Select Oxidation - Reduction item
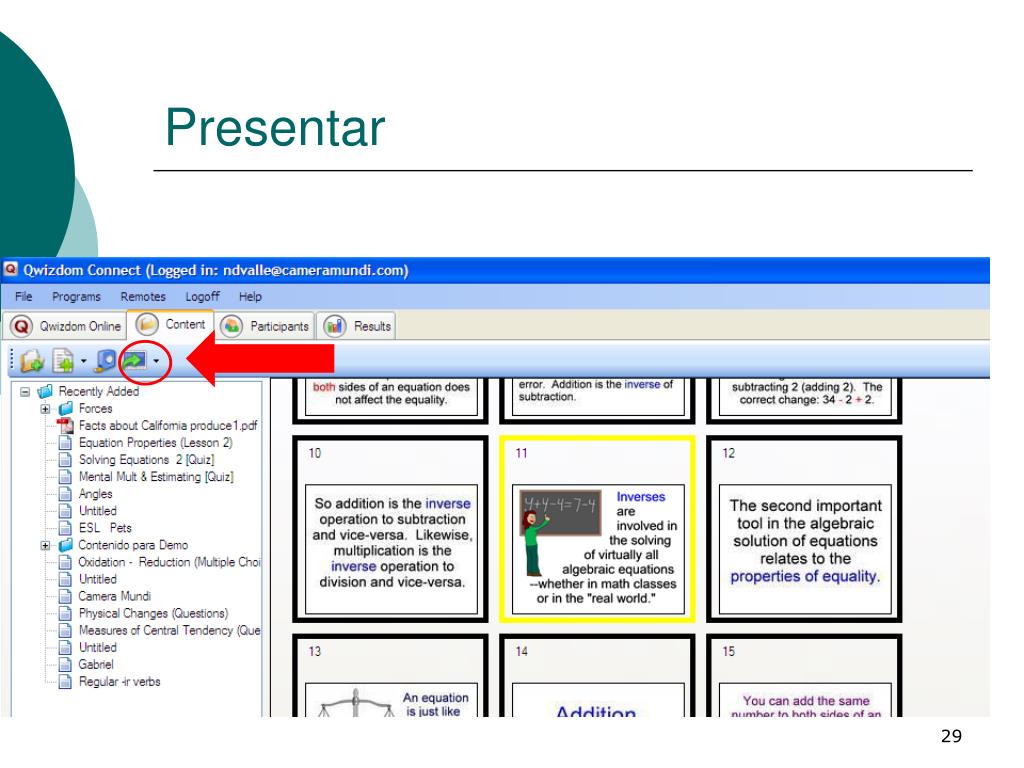The image size is (1024, 768). coord(169,562)
